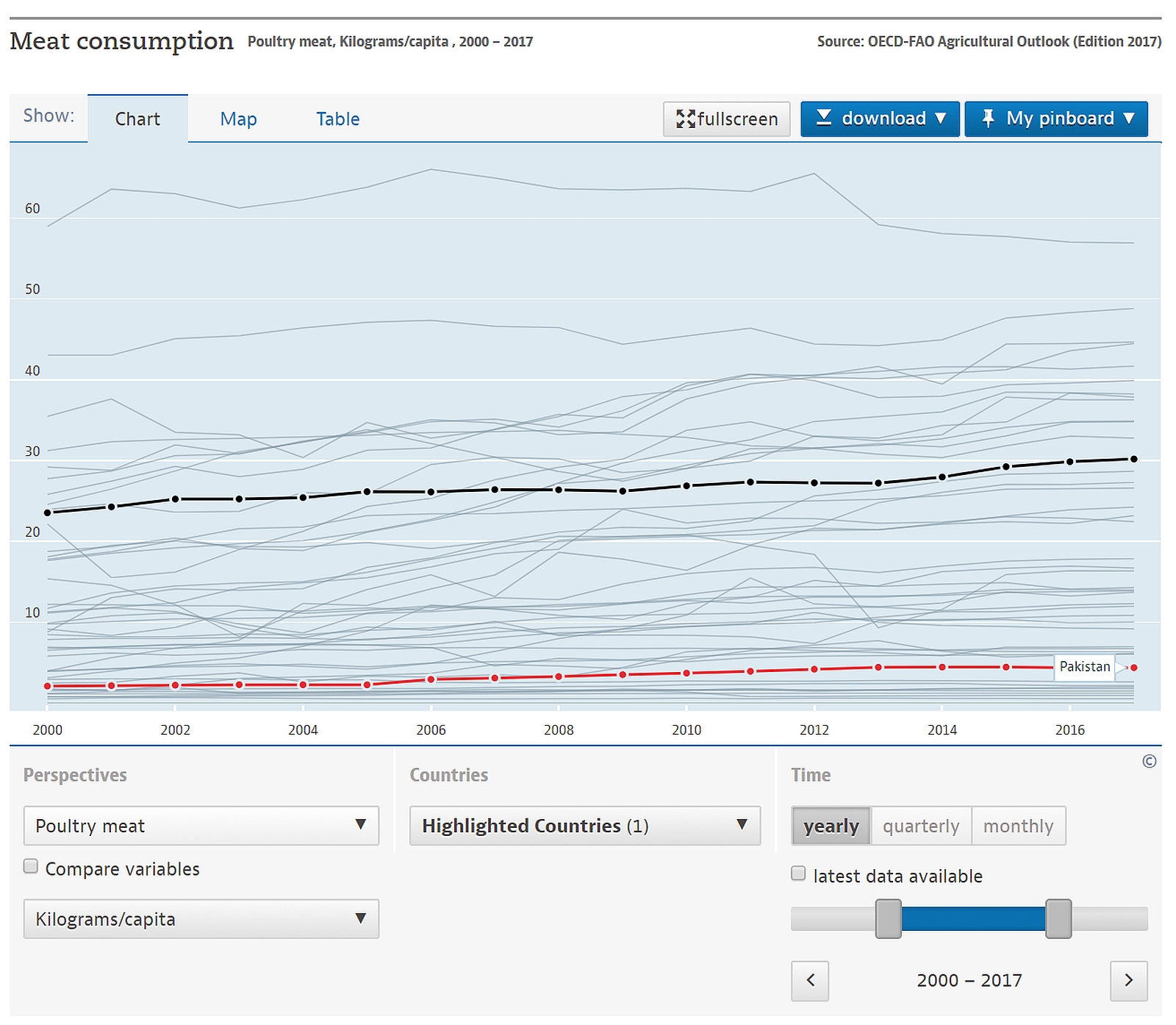Switch to the Chart tab

137,118
